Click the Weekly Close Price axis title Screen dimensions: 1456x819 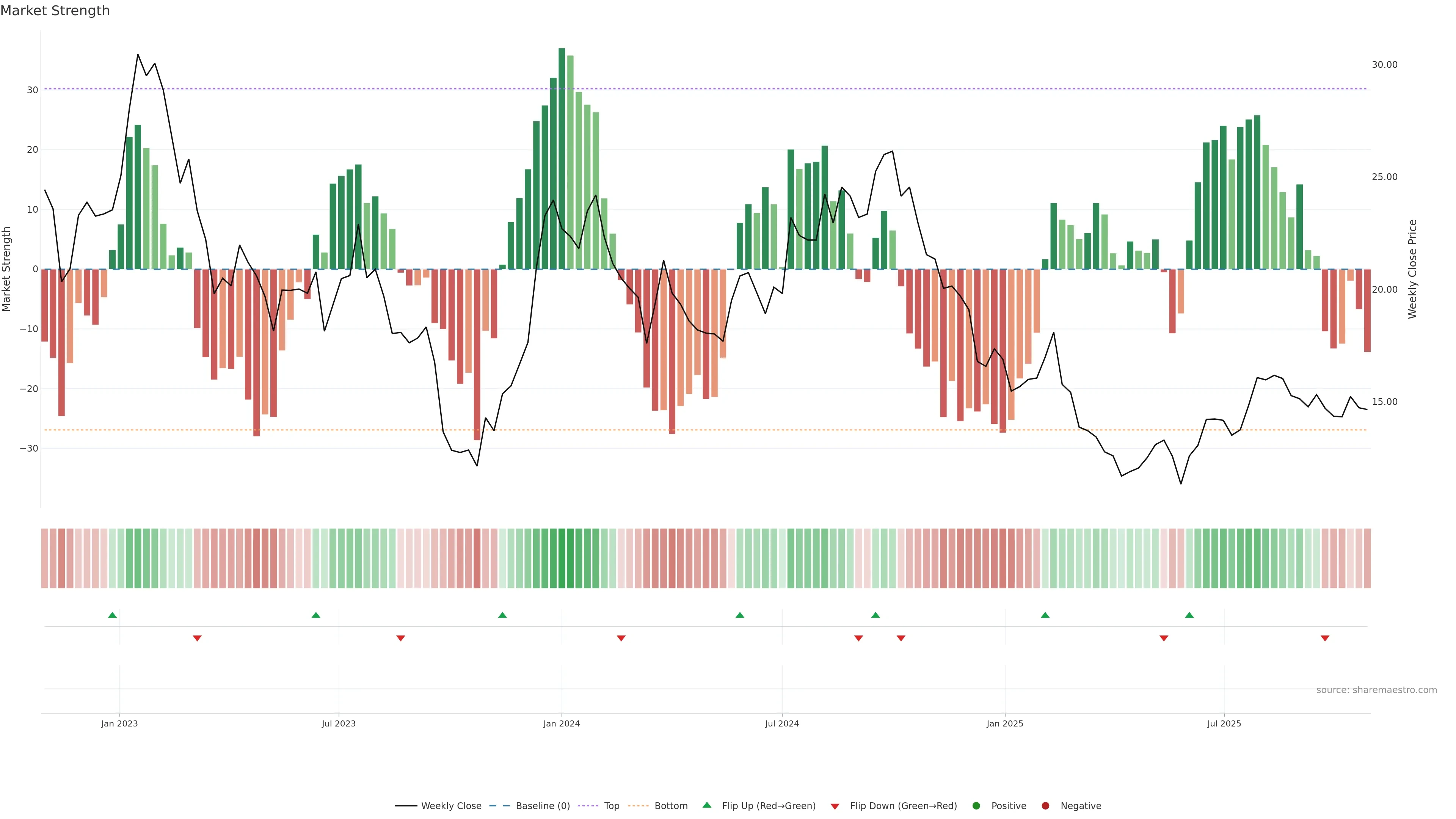point(1412,269)
